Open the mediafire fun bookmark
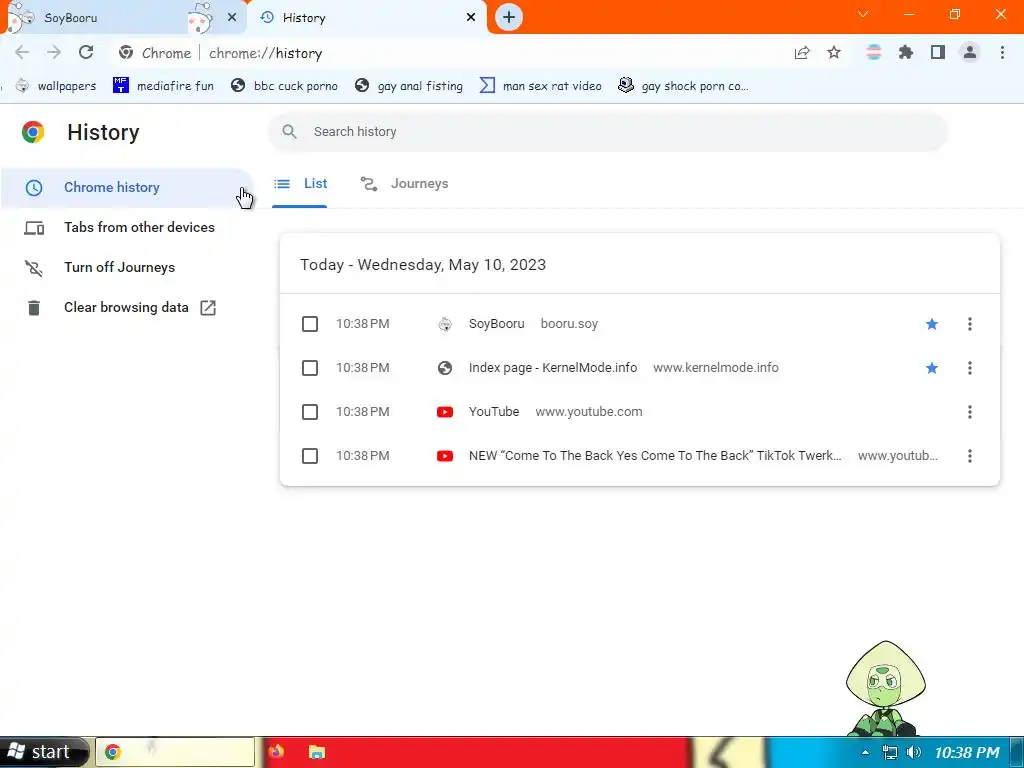Image resolution: width=1024 pixels, height=768 pixels. (x=163, y=86)
